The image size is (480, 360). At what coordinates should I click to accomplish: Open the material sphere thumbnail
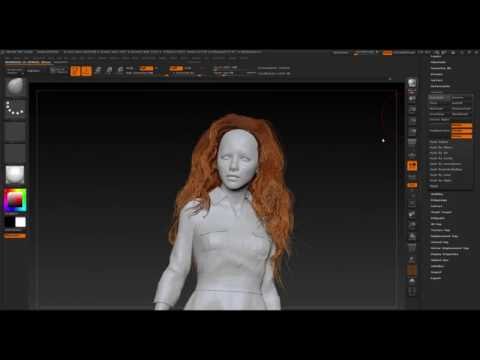click(15, 175)
